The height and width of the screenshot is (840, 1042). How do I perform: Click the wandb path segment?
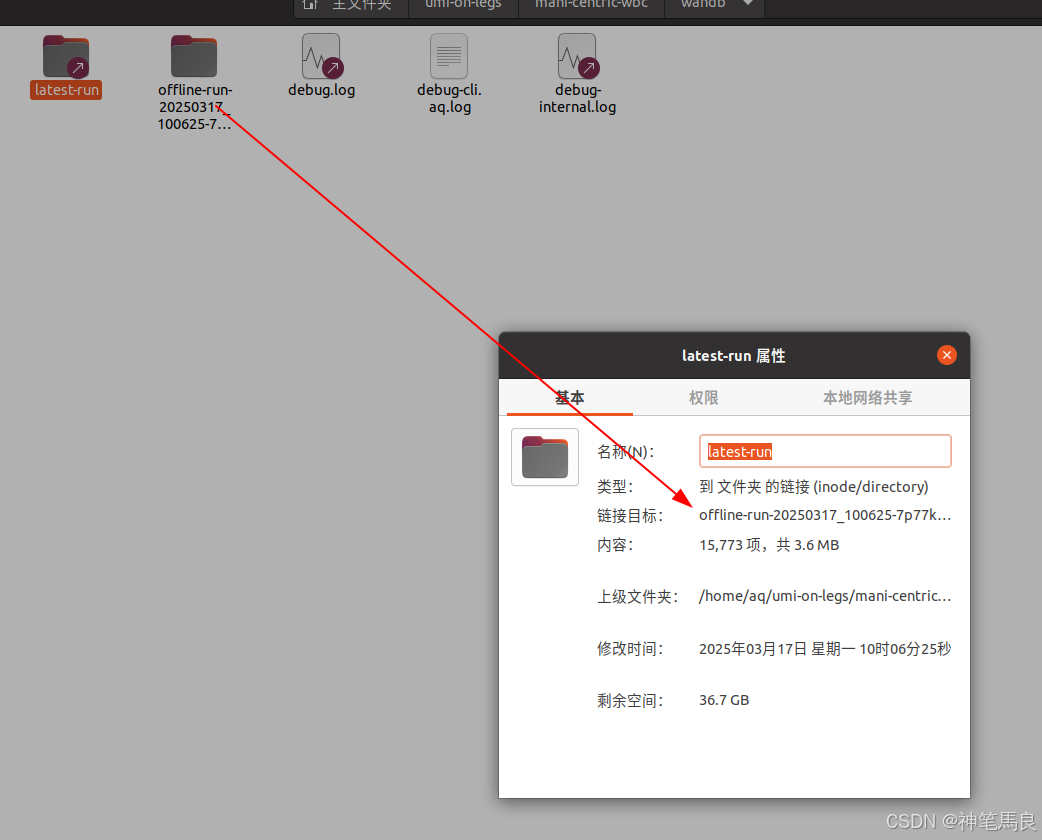(x=706, y=4)
